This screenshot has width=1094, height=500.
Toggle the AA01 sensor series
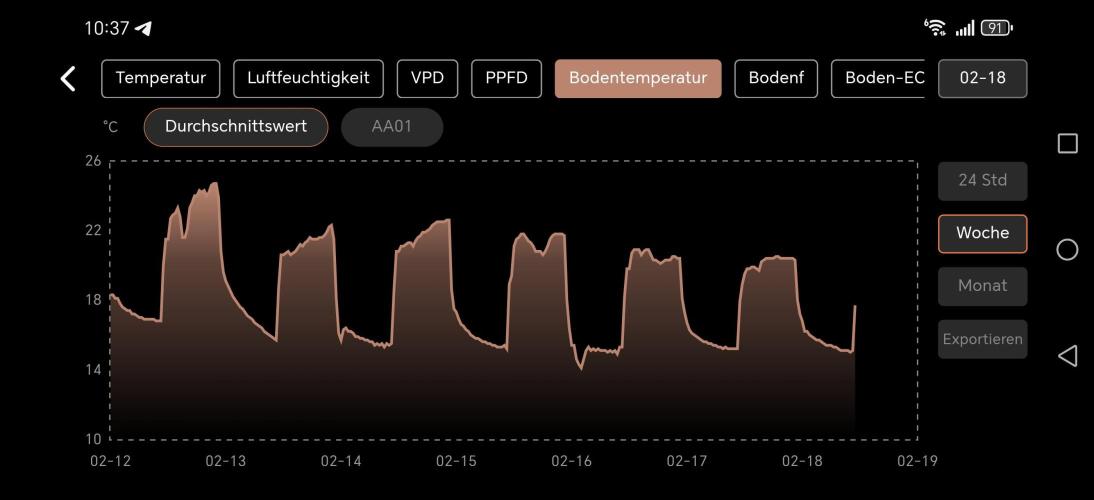[x=392, y=127]
